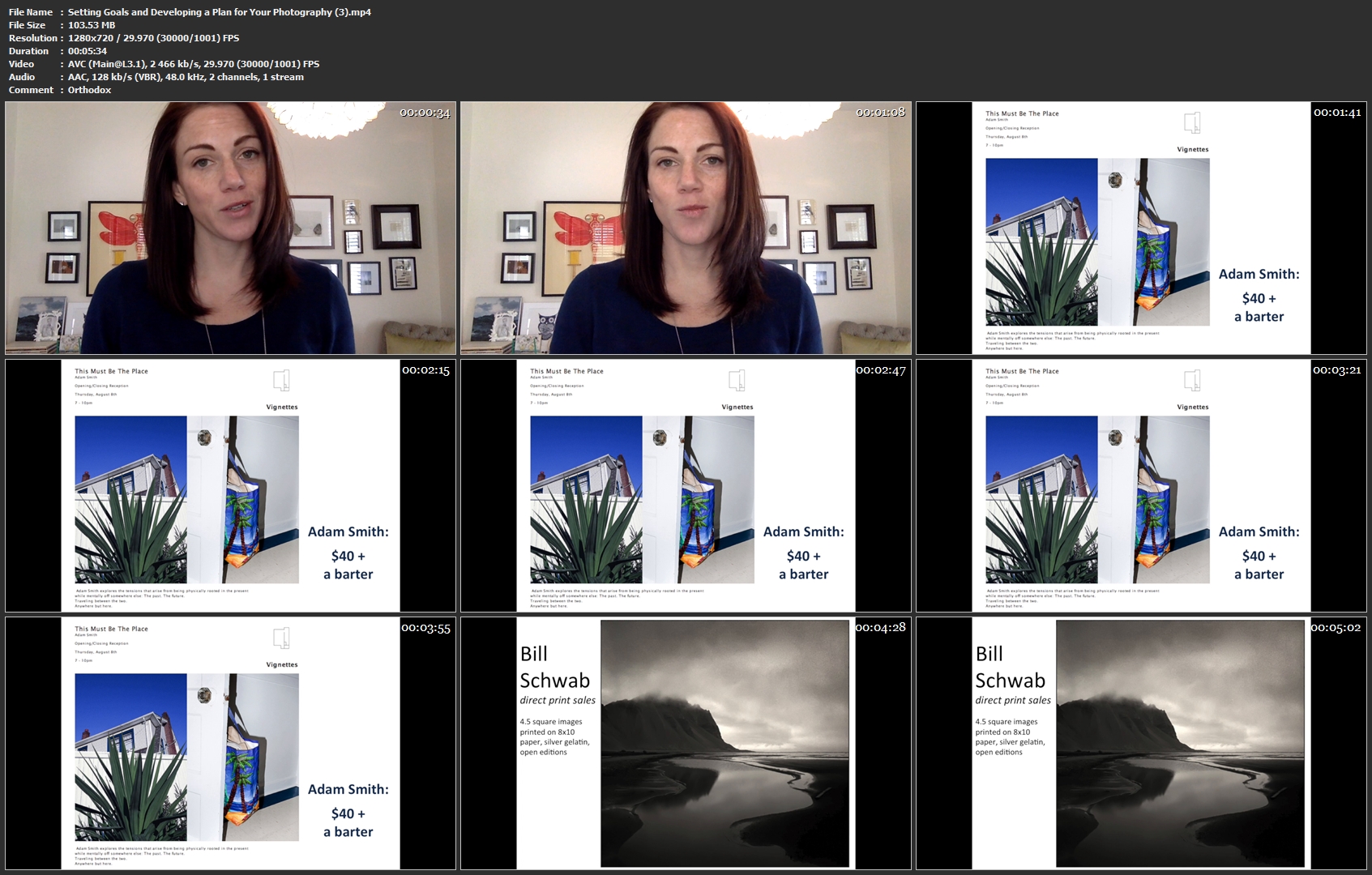Viewport: 1372px width, 875px height.
Task: Click the comment value 'Orthodox'
Action: coord(89,90)
